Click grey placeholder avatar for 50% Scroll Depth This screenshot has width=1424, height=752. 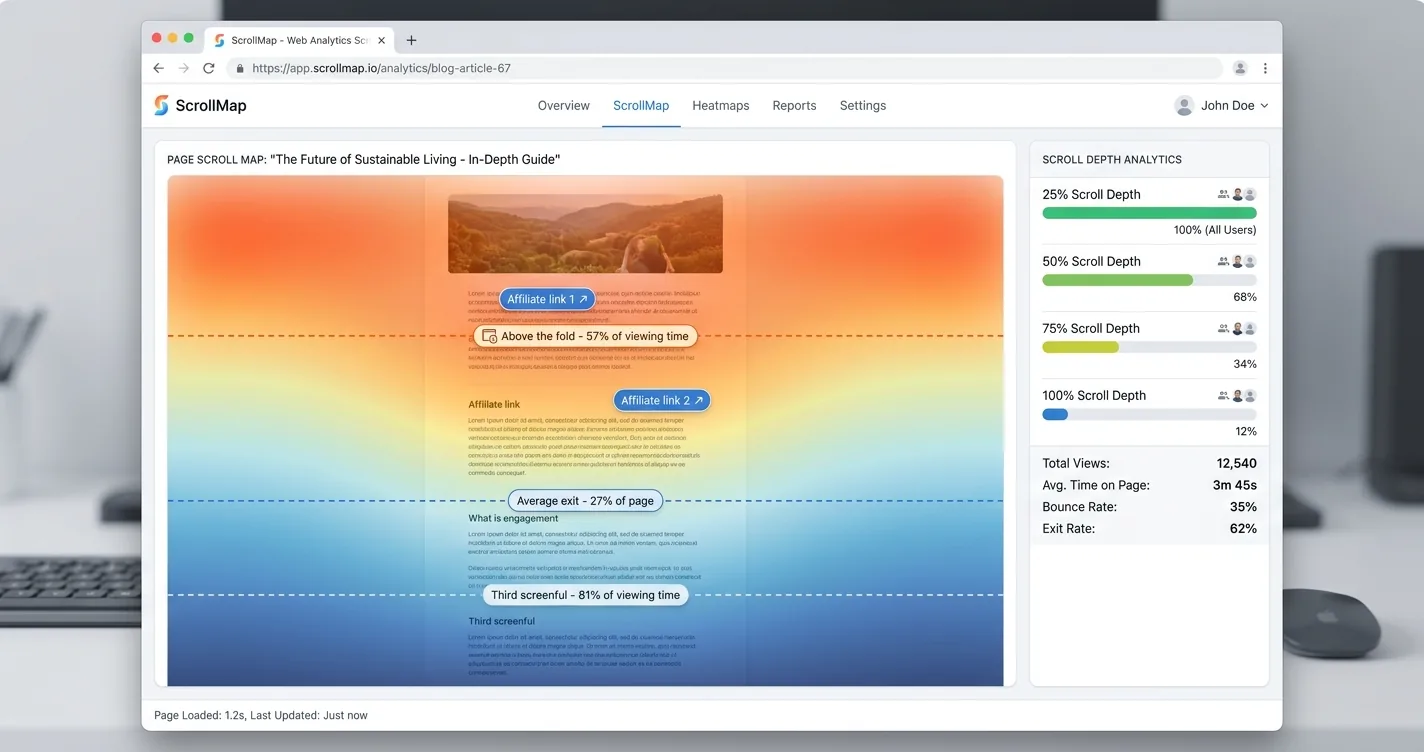[x=1250, y=261]
